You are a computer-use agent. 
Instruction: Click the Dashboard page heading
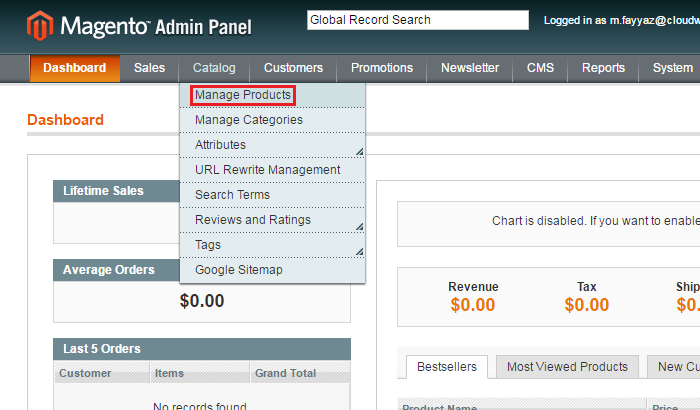[x=65, y=120]
